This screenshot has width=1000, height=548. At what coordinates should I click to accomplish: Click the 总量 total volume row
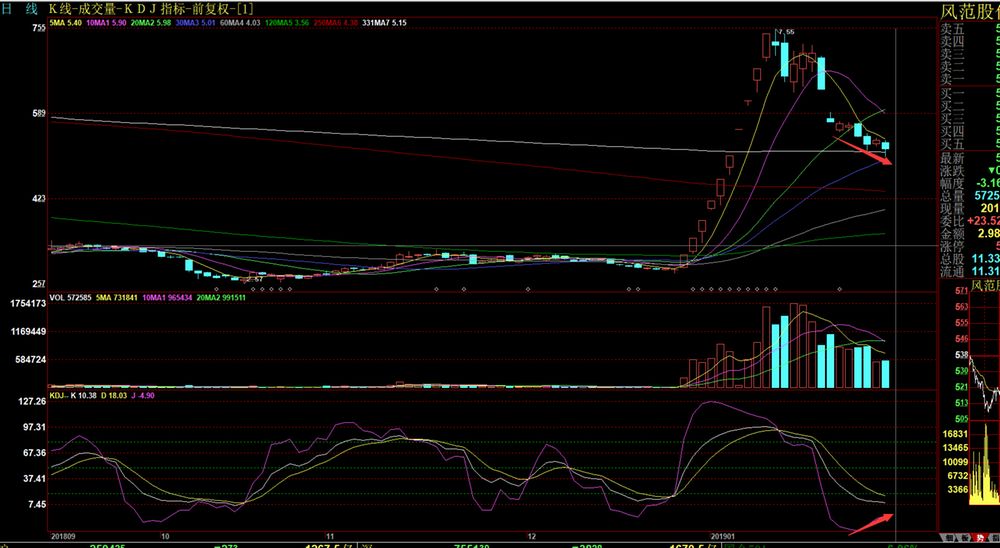point(970,196)
